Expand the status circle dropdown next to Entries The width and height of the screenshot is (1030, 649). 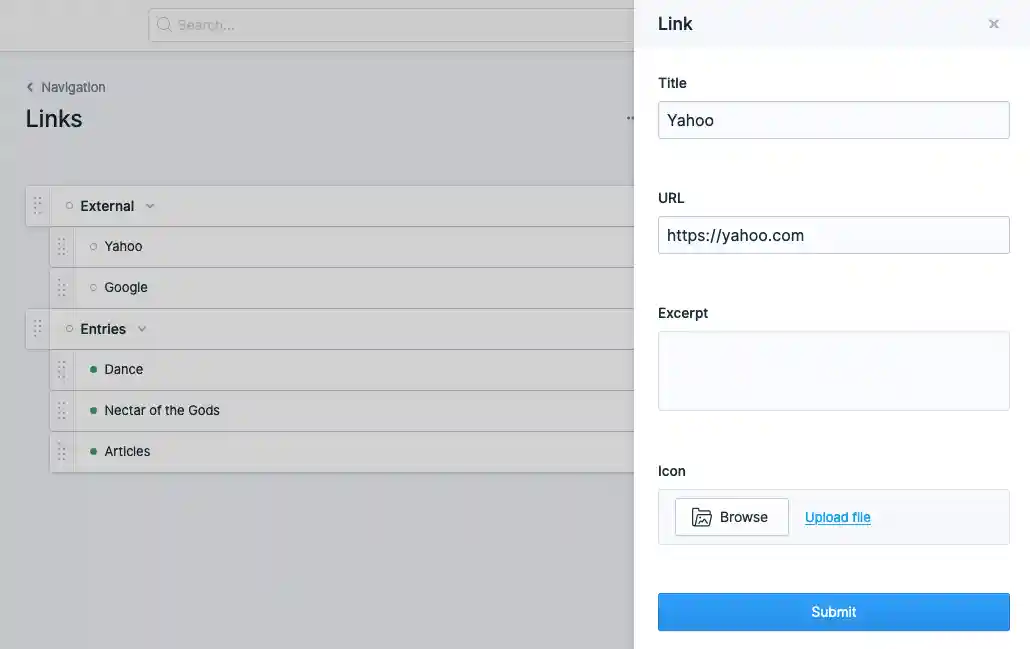[68, 328]
